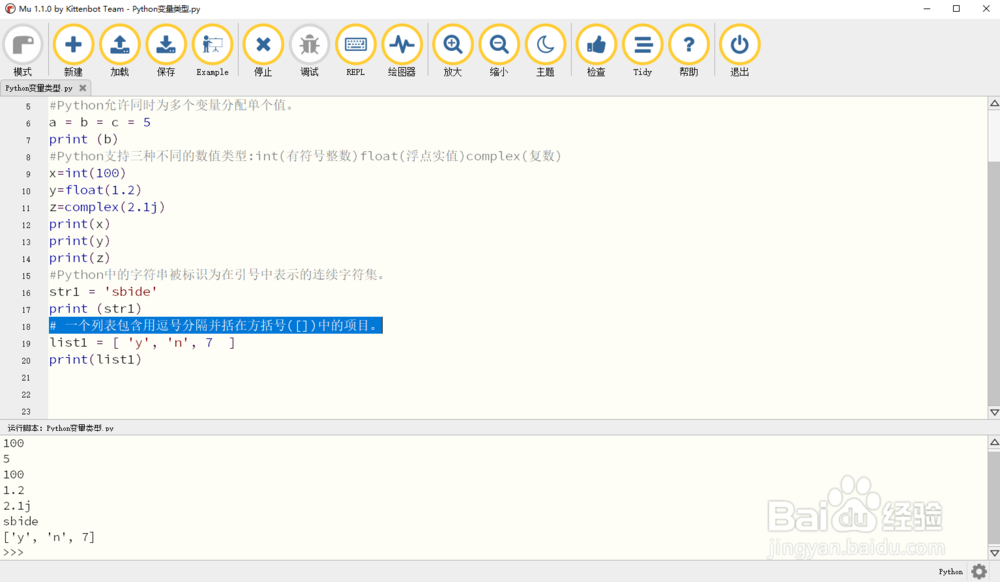Click the highlighted comment on line 18
The image size is (1000, 582).
[216, 326]
